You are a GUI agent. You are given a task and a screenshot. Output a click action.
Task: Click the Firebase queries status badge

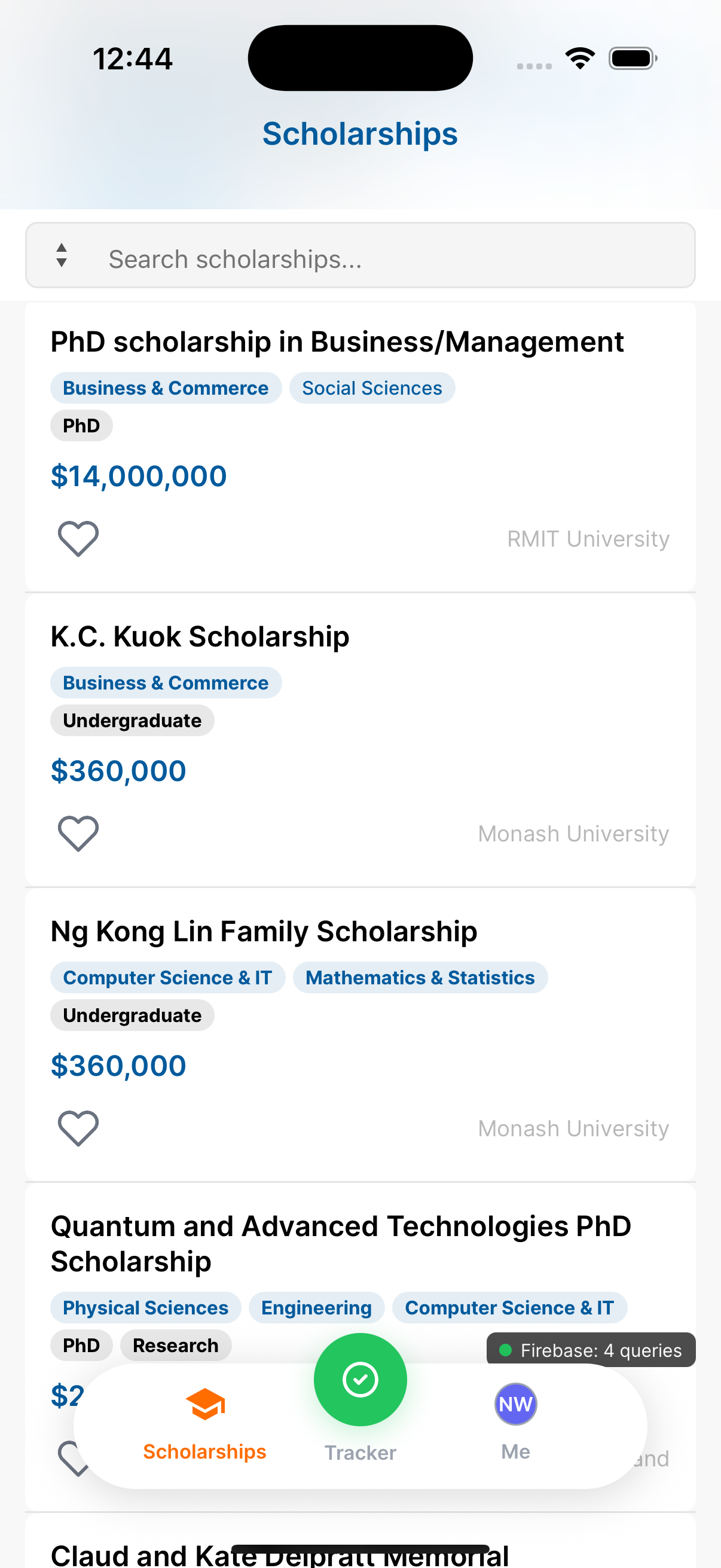click(x=591, y=1350)
